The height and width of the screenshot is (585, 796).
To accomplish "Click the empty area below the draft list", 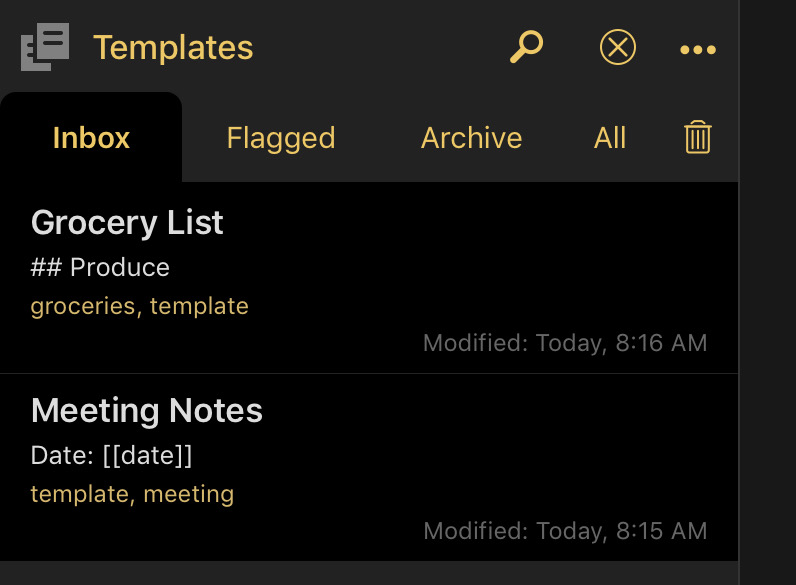I will pyautogui.click(x=369, y=573).
